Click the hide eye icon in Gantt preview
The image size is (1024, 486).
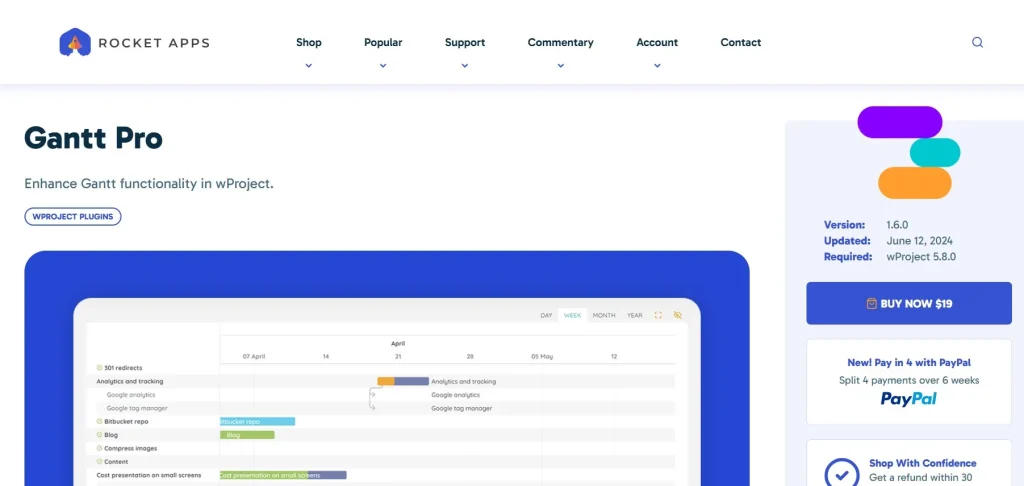(677, 316)
